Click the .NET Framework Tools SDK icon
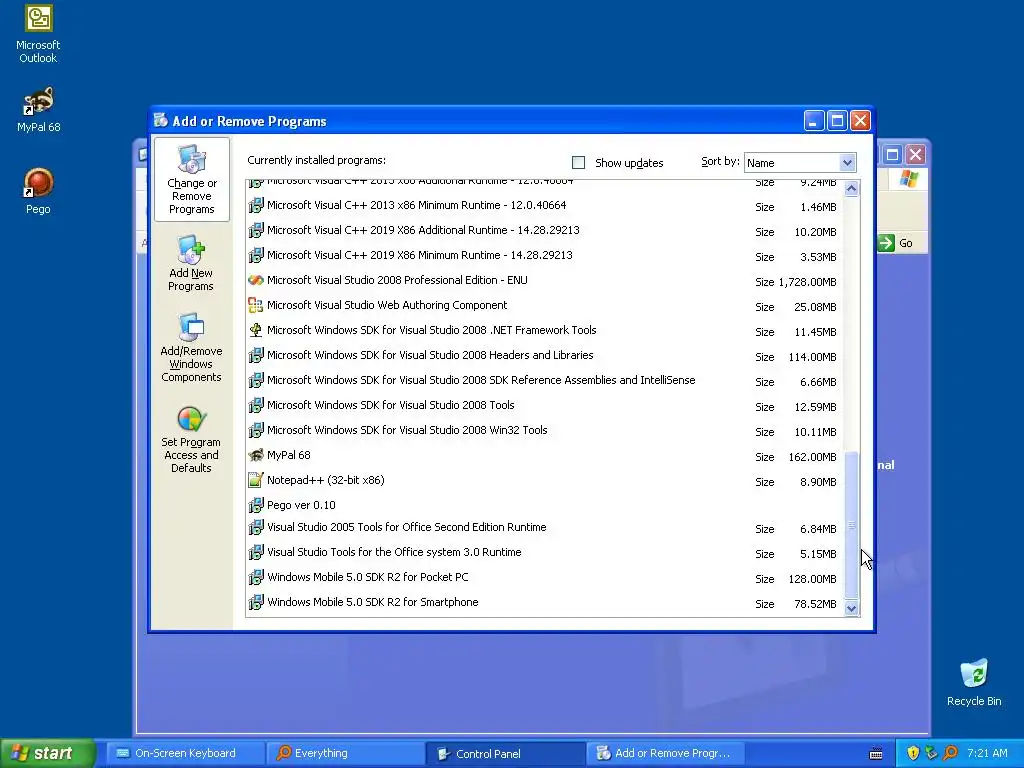 [256, 330]
